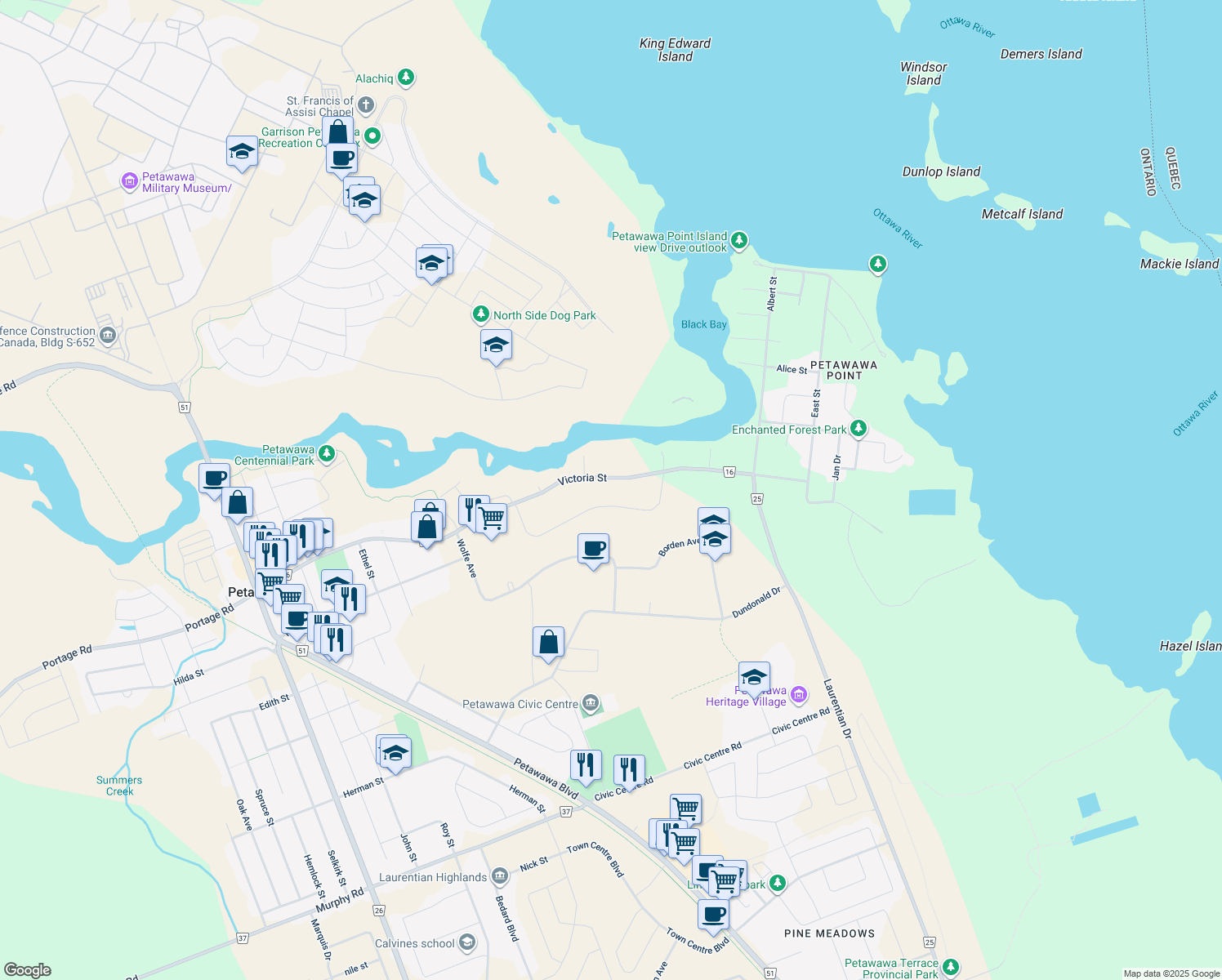
Task: Select the St. Francis of Assisi Chapel marker
Action: pyautogui.click(x=366, y=105)
